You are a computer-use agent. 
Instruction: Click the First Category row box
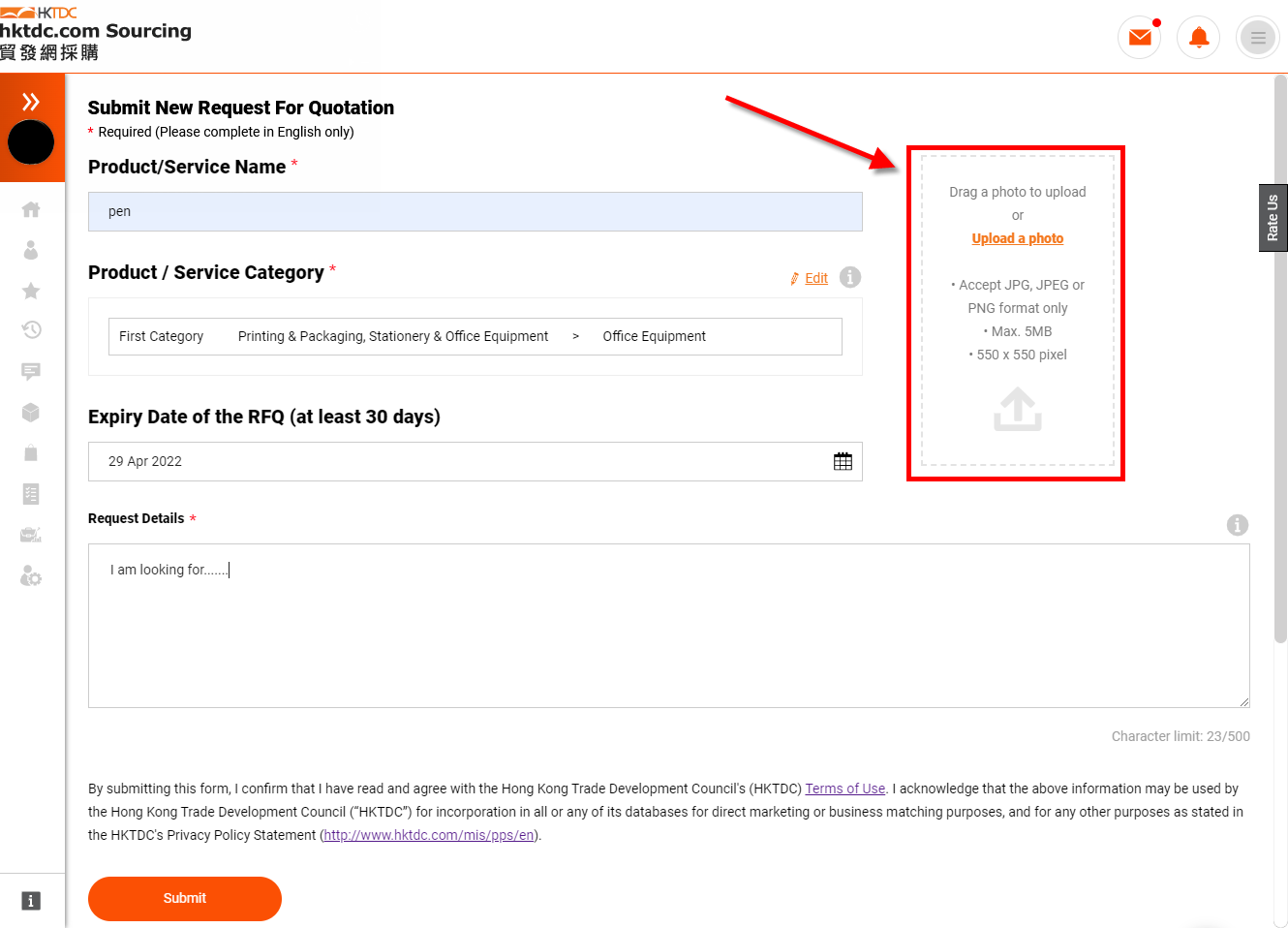pos(475,336)
